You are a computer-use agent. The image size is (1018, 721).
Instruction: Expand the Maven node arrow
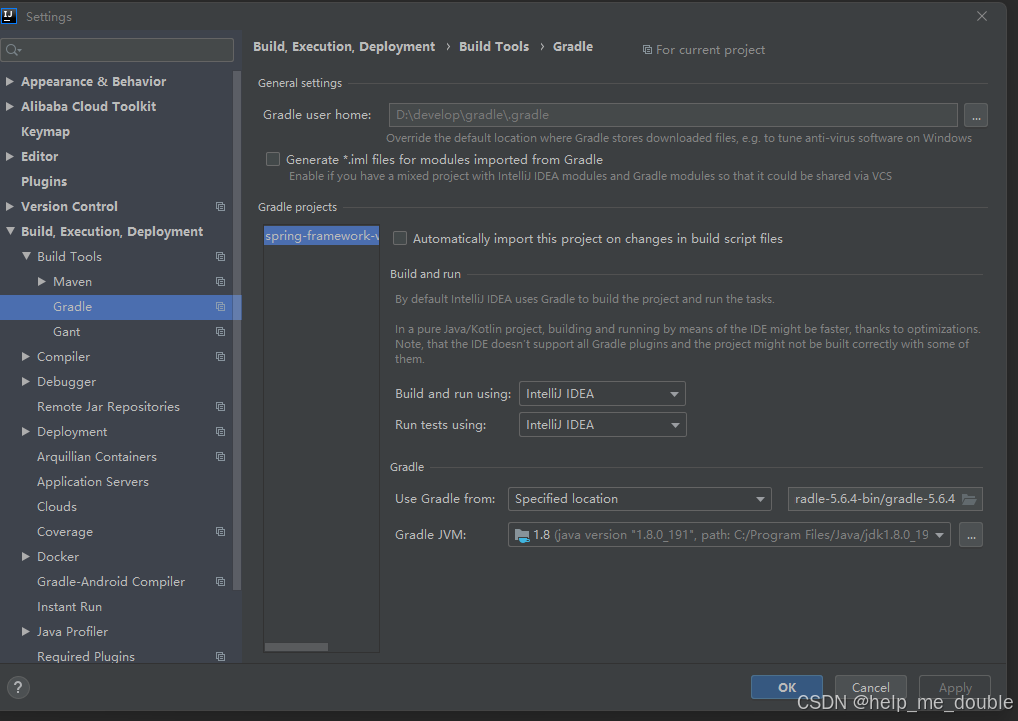pos(42,282)
